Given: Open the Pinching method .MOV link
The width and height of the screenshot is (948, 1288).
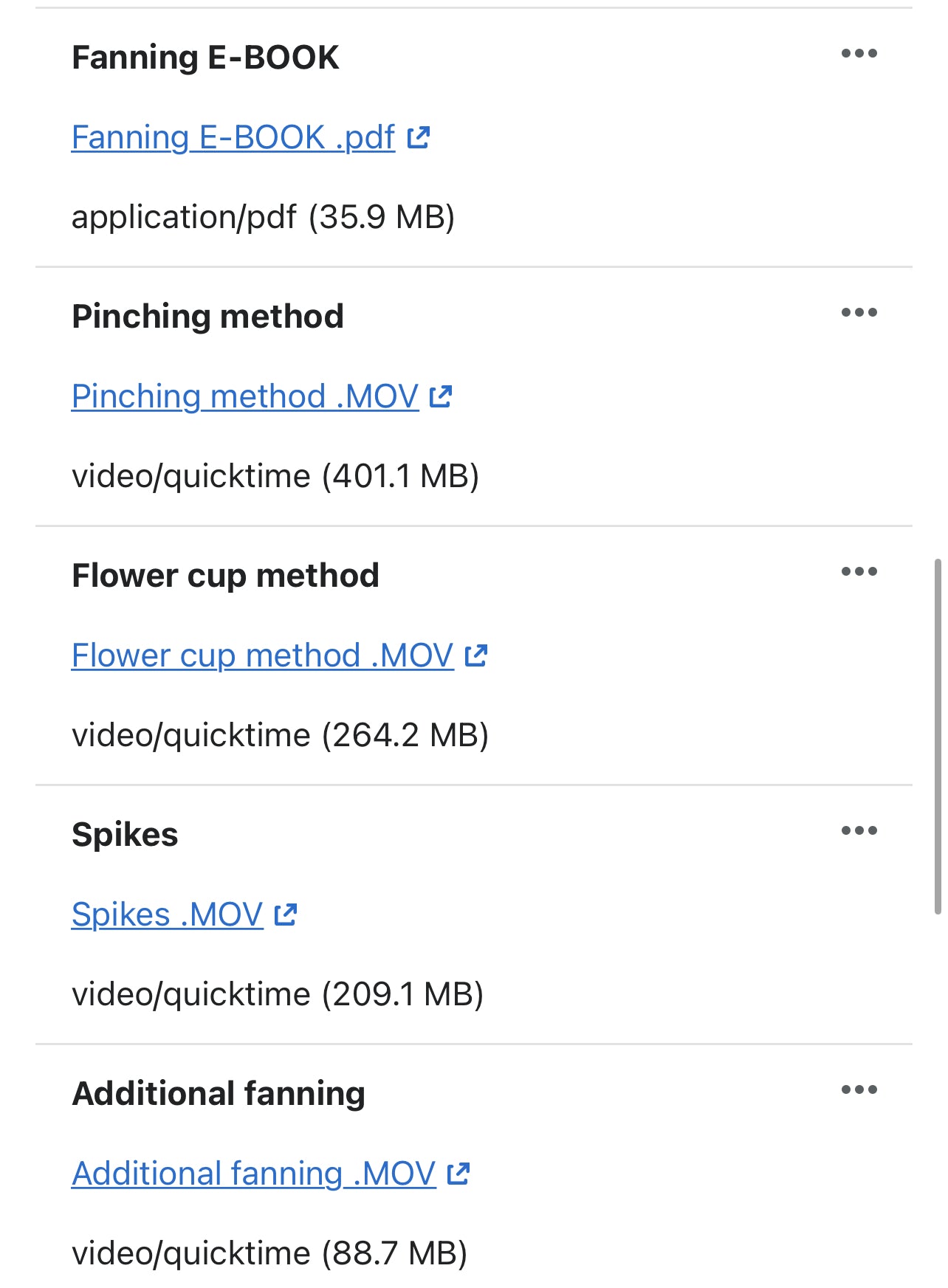Looking at the screenshot, I should (245, 397).
